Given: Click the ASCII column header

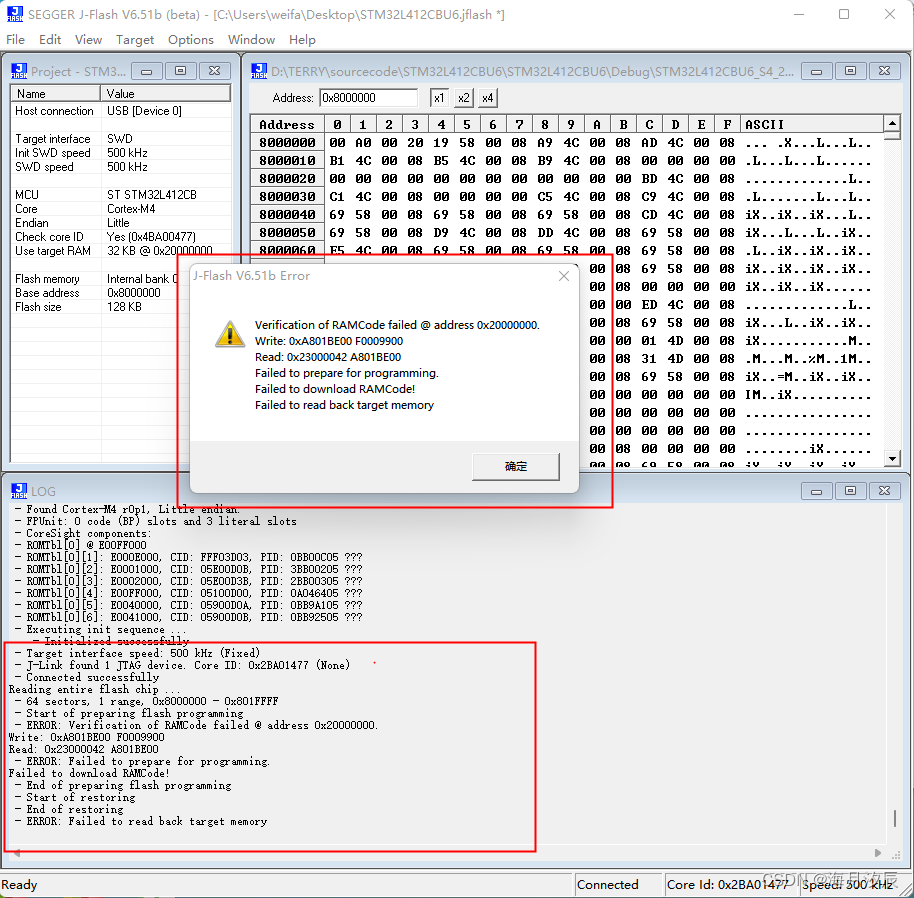Looking at the screenshot, I should coord(811,124).
